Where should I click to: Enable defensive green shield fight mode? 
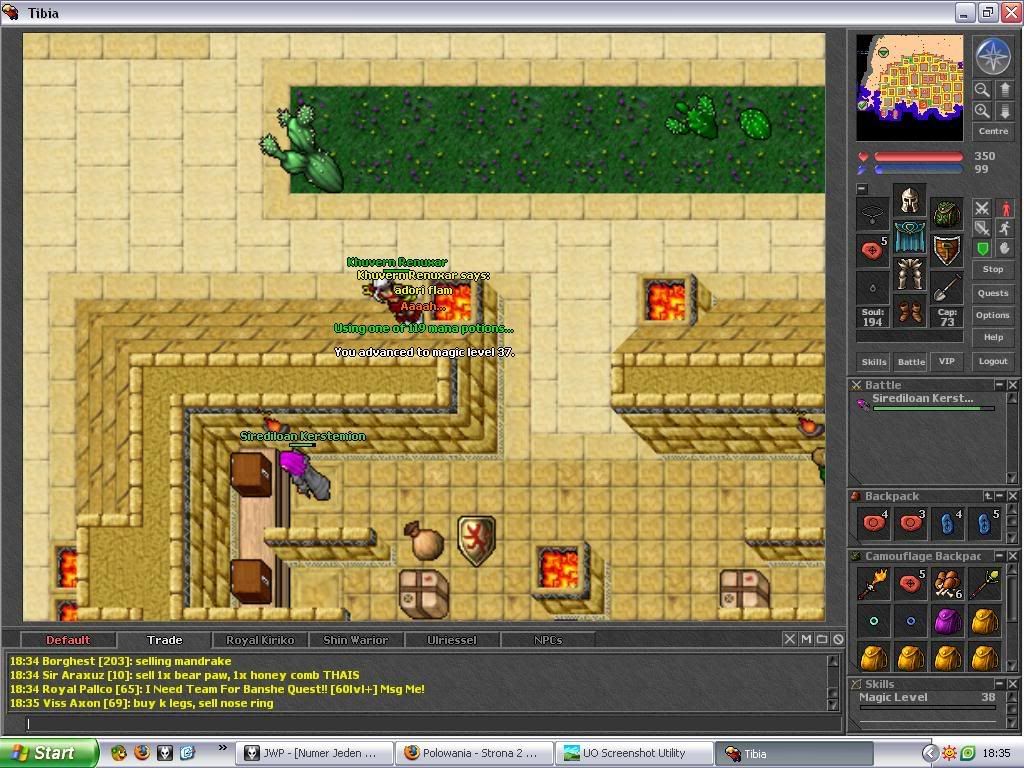(982, 248)
